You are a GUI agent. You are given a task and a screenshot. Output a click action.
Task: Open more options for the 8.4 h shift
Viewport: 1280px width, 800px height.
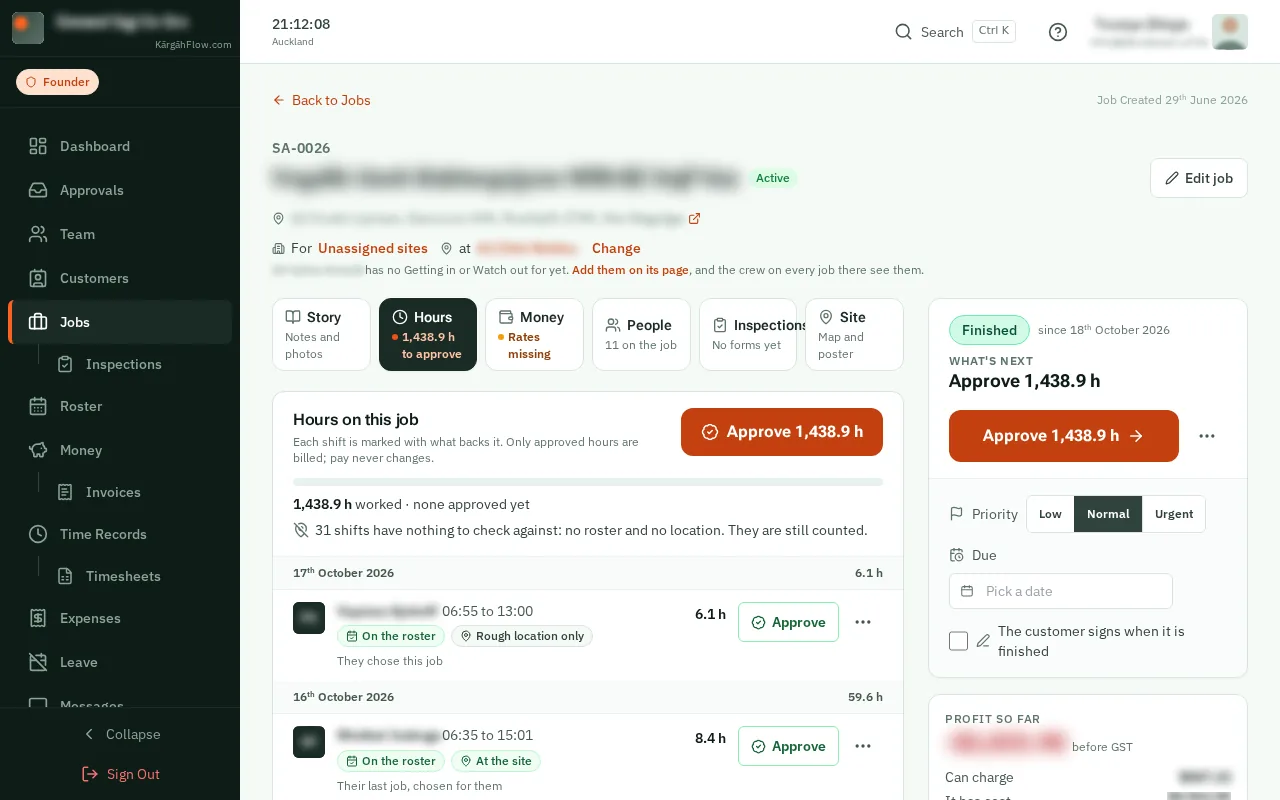[x=863, y=746]
